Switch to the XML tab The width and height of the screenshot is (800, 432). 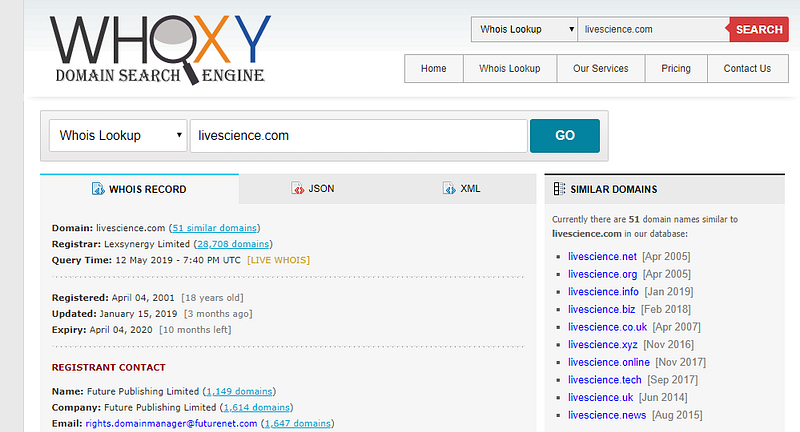point(462,188)
